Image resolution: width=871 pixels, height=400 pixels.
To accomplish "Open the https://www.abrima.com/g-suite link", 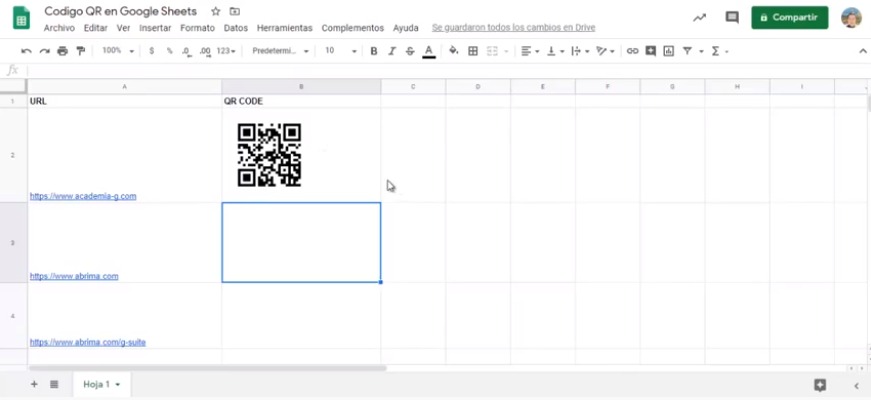I will [88, 342].
